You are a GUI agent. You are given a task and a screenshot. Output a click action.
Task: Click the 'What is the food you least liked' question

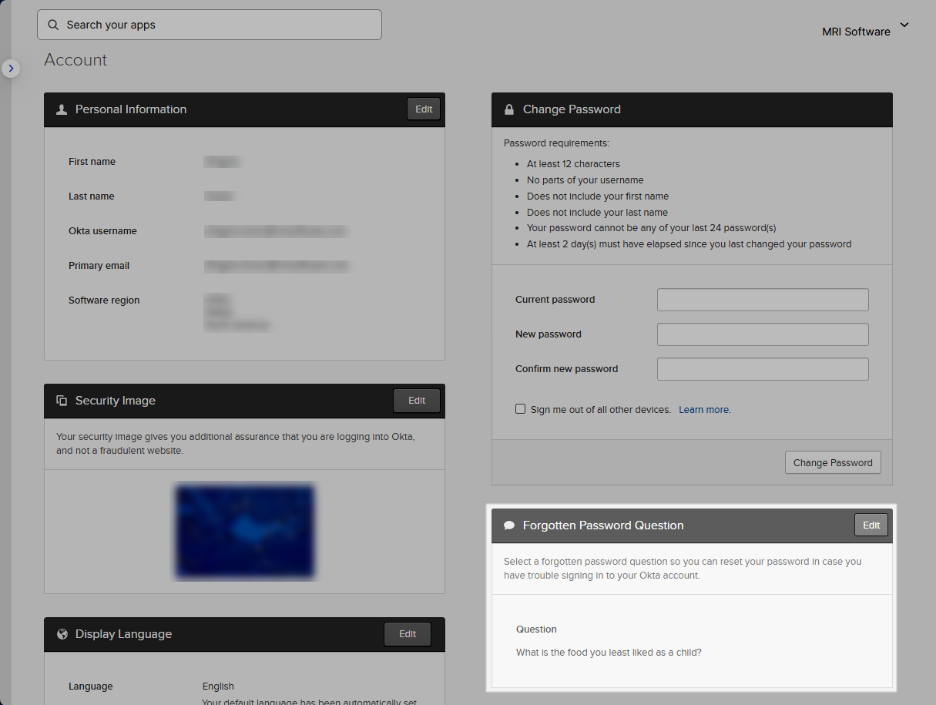[608, 652]
